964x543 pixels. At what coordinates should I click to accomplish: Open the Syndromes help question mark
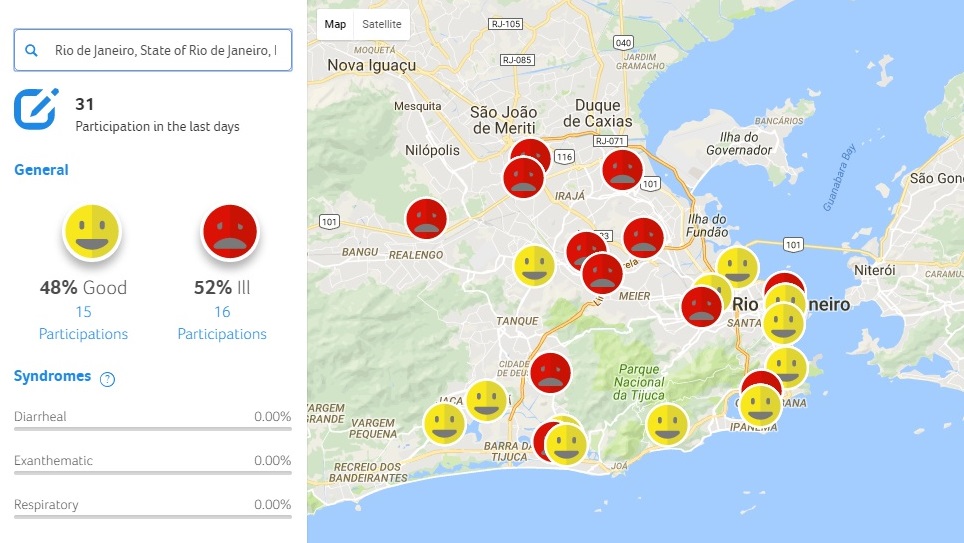coord(108,379)
